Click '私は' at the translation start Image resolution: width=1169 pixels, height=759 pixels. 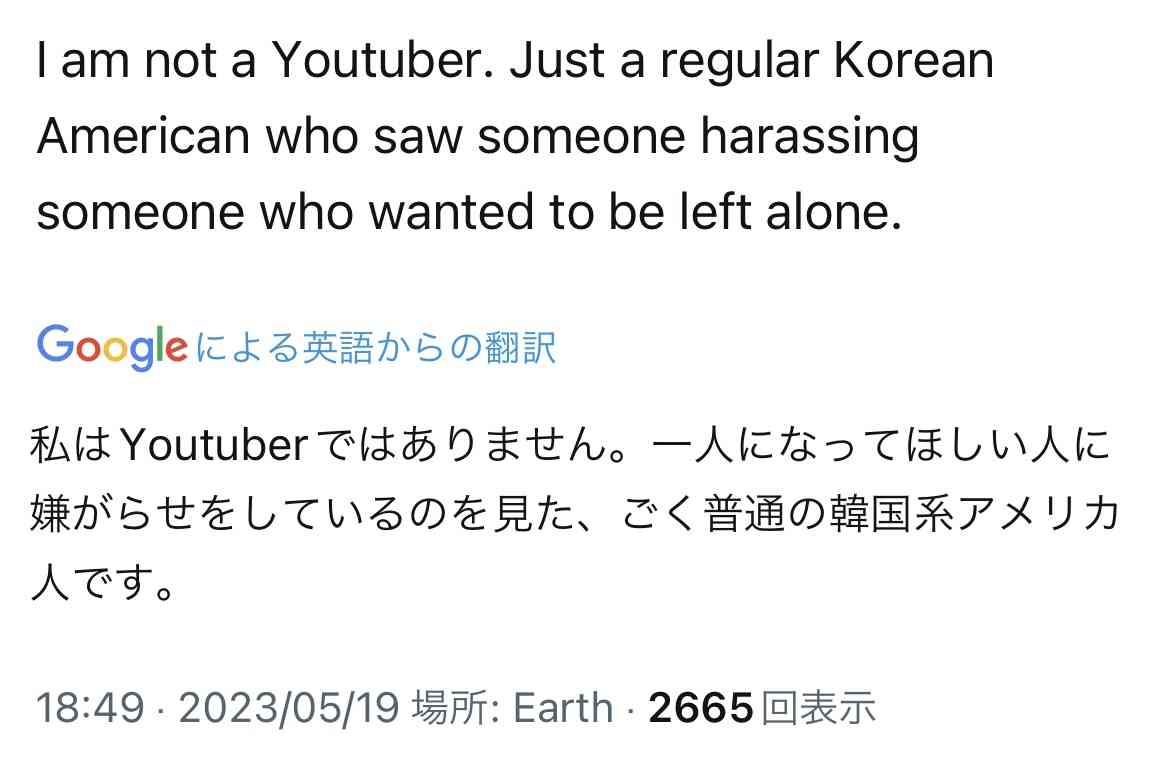click(x=71, y=445)
